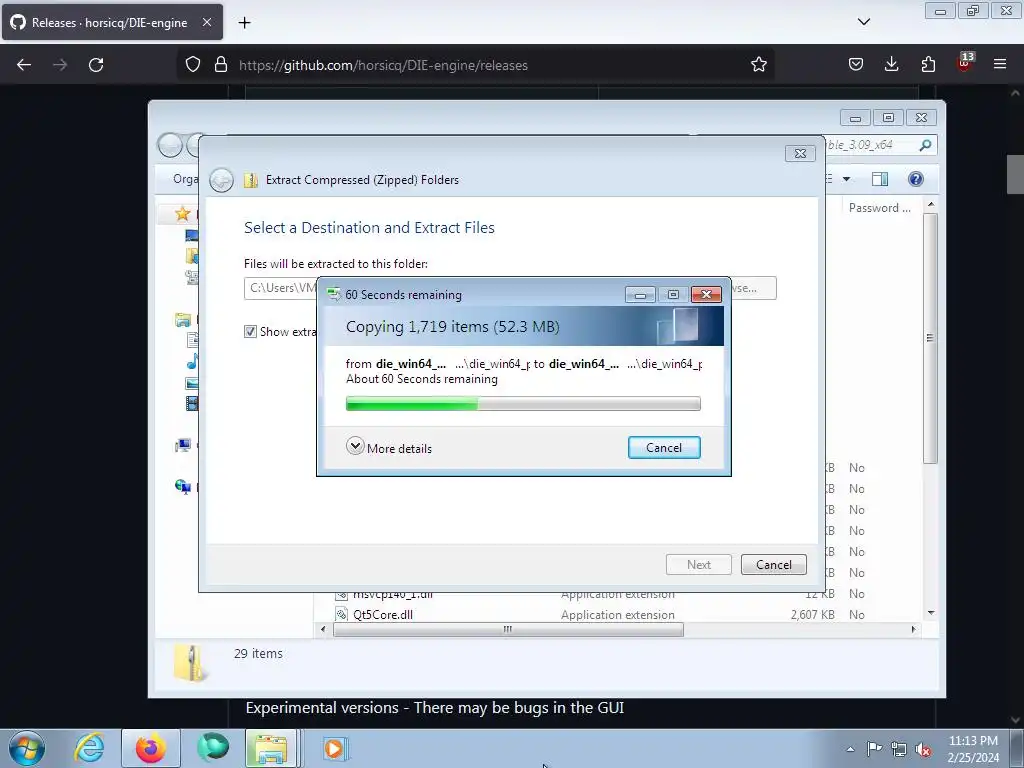
Task: Reload the GitHub releases page
Action: [96, 65]
